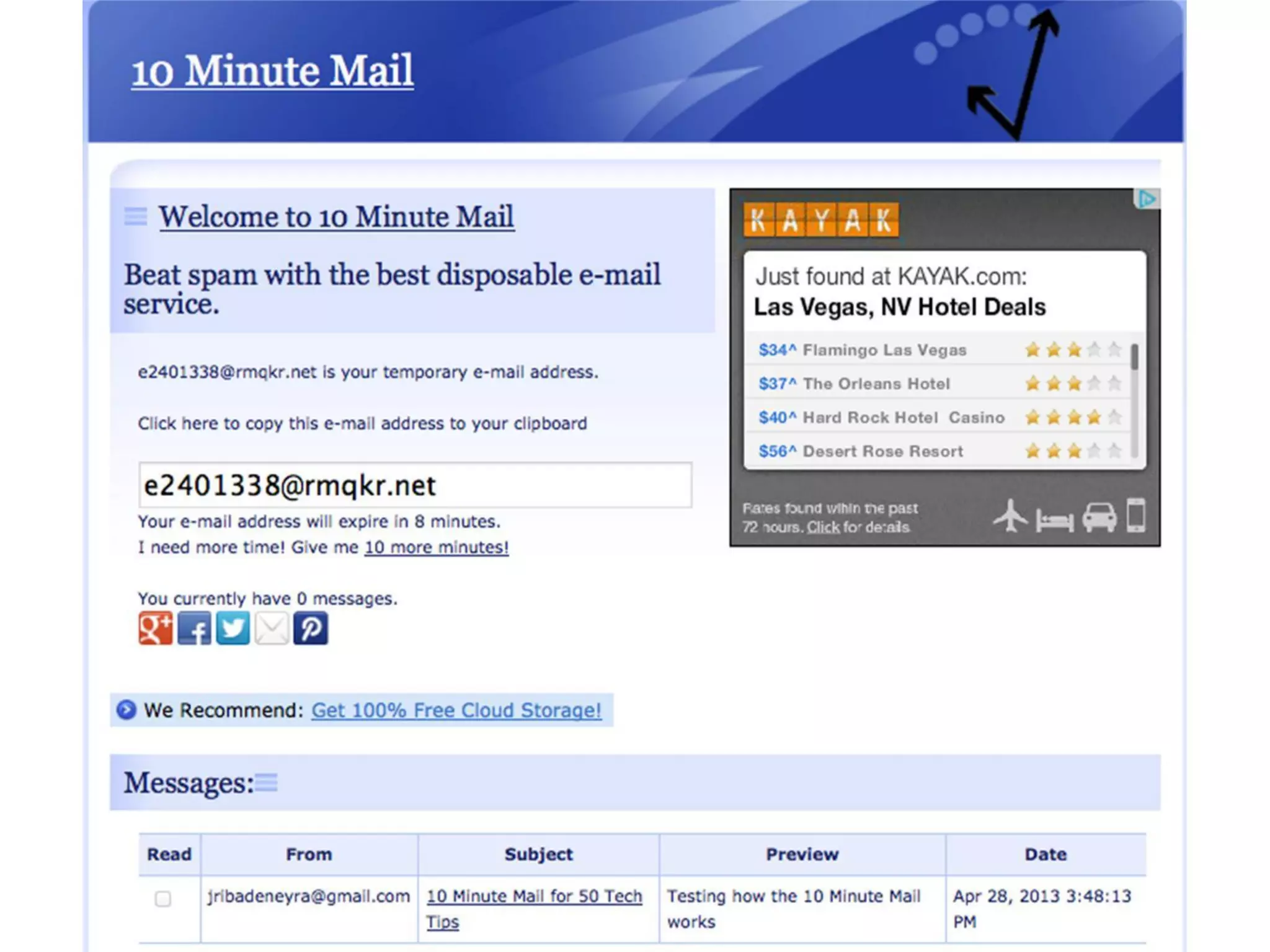Pin with the Pinterest icon
The width and height of the screenshot is (1270, 952).
tap(310, 628)
